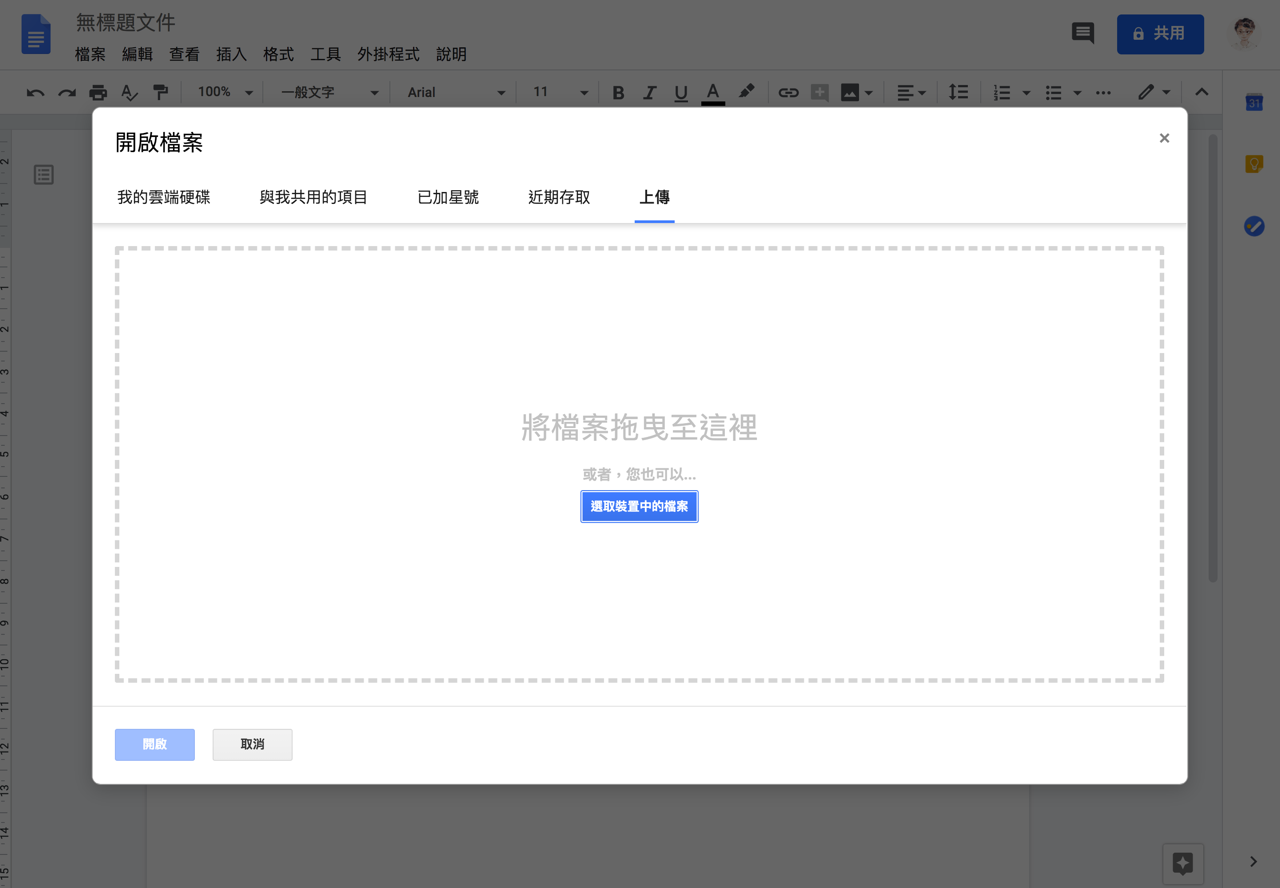Open the 100% zoom dropdown
This screenshot has height=888, width=1280.
point(225,92)
